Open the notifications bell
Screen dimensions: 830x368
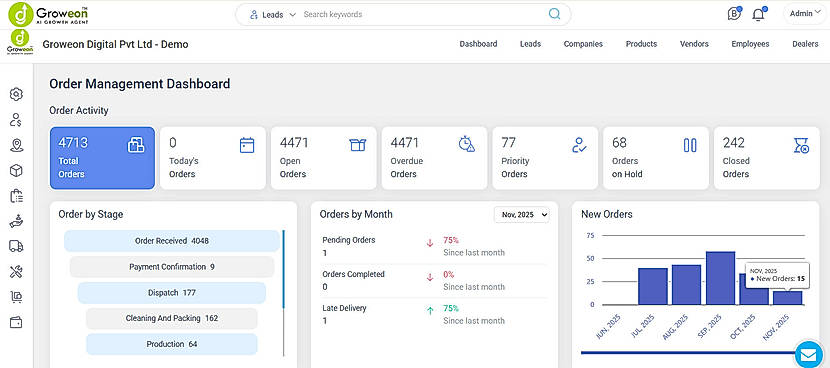point(759,14)
